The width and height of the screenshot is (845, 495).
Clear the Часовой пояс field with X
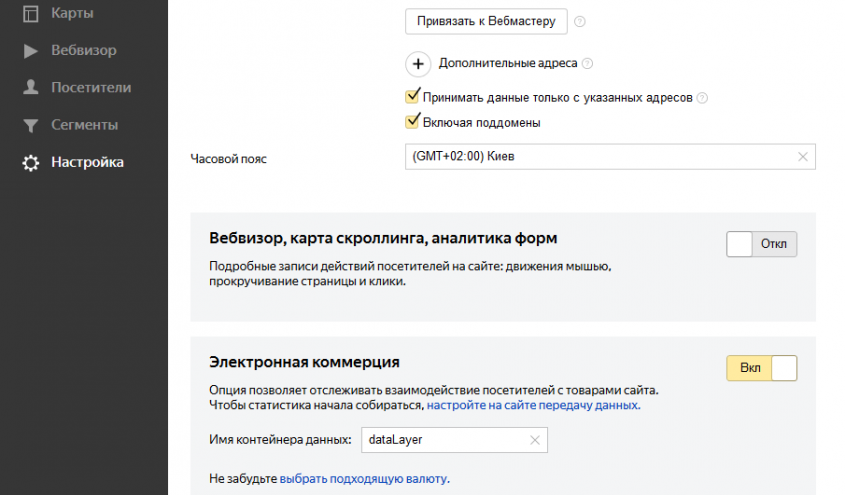(x=802, y=157)
